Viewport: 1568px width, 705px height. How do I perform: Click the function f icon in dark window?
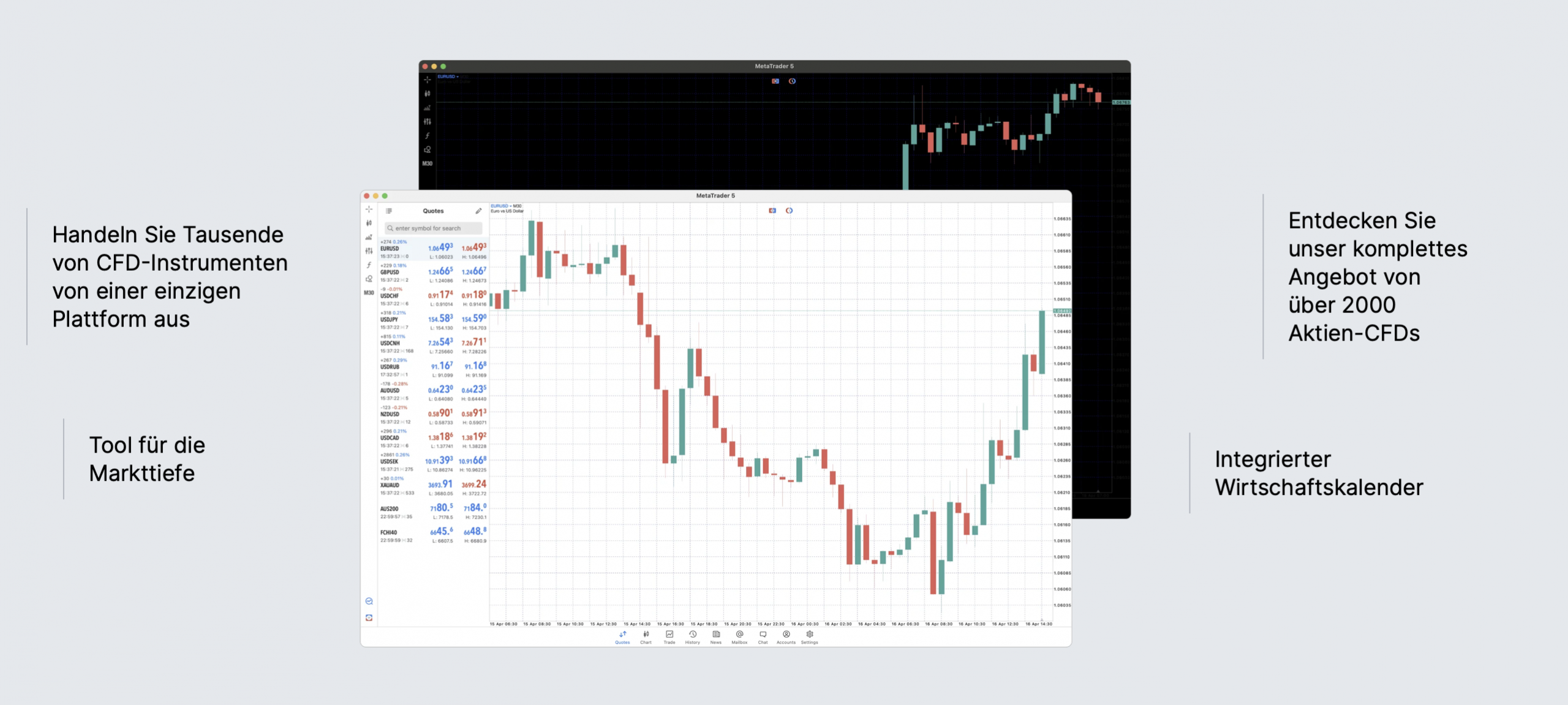tap(428, 136)
